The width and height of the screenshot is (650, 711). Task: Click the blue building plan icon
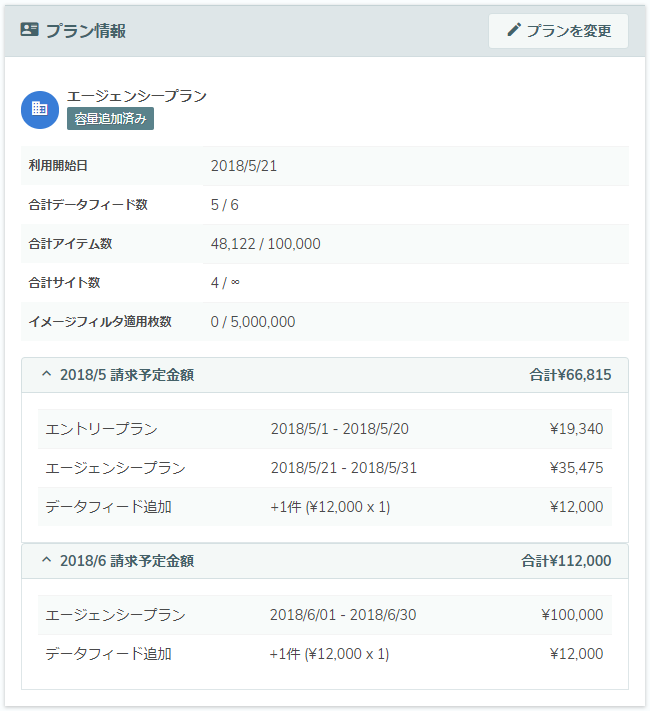click(x=40, y=110)
